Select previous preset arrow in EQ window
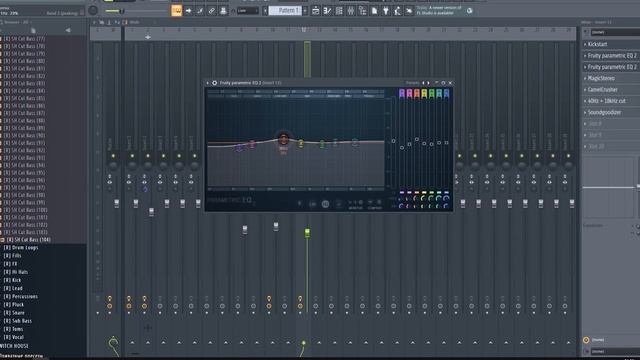Screen dimensions: 640x360 pyautogui.click(x=423, y=83)
